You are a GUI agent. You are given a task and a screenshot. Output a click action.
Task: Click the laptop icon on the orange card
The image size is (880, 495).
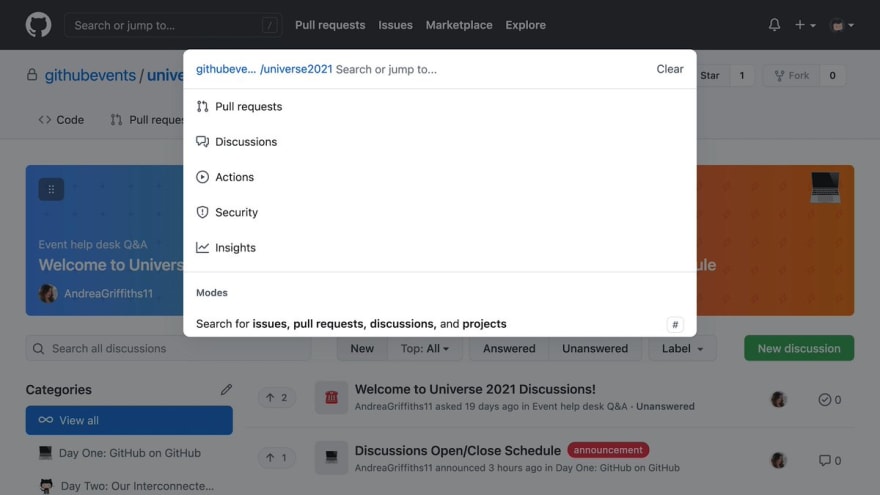pos(825,187)
